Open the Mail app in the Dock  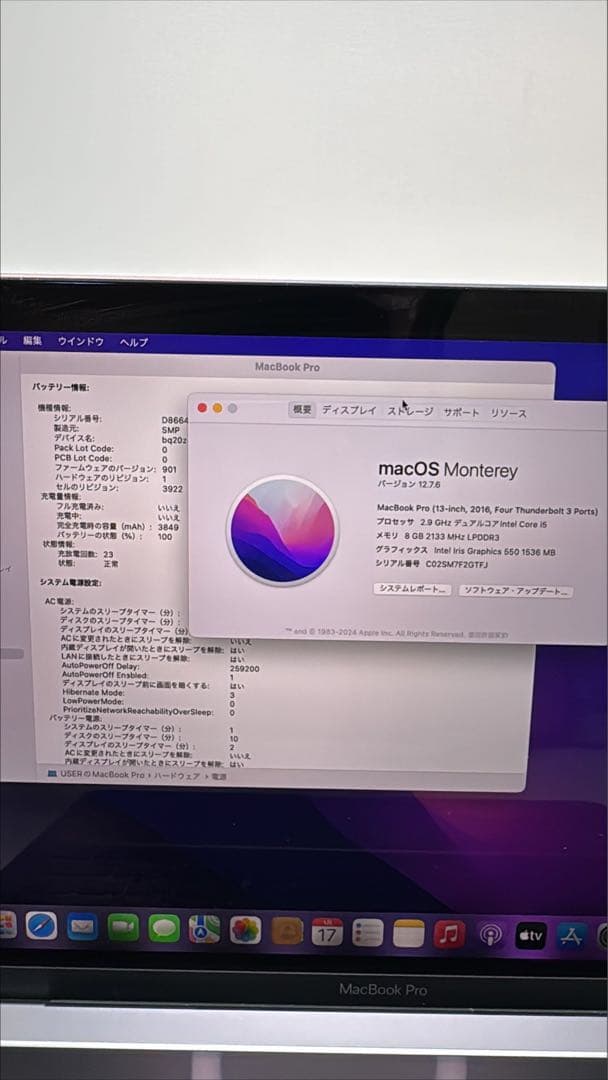[82, 927]
